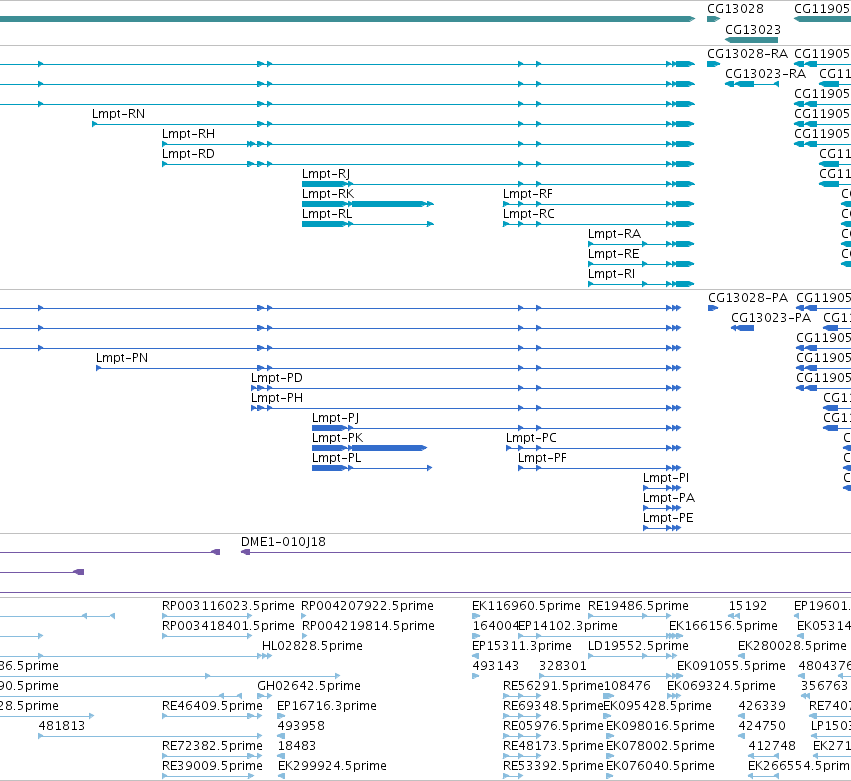
Task: Open EST RP003116023.5prime
Action: tap(228, 606)
